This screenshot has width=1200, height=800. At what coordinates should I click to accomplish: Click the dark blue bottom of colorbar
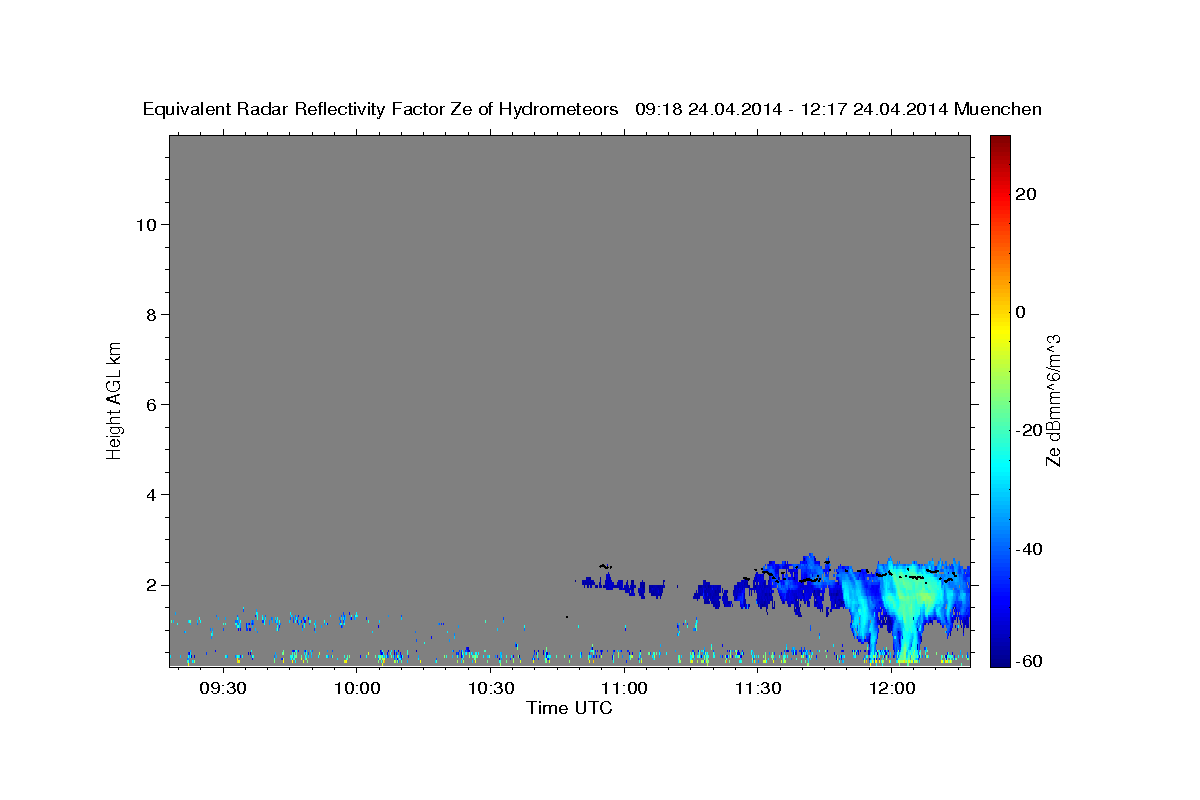pyautogui.click(x=999, y=656)
